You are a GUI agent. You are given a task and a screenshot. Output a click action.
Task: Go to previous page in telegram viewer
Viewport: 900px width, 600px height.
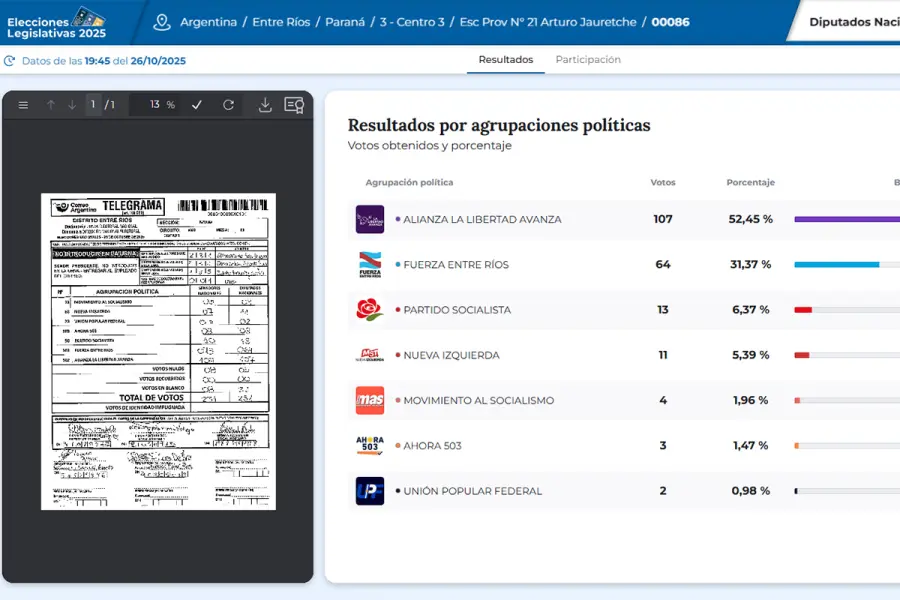click(x=50, y=105)
